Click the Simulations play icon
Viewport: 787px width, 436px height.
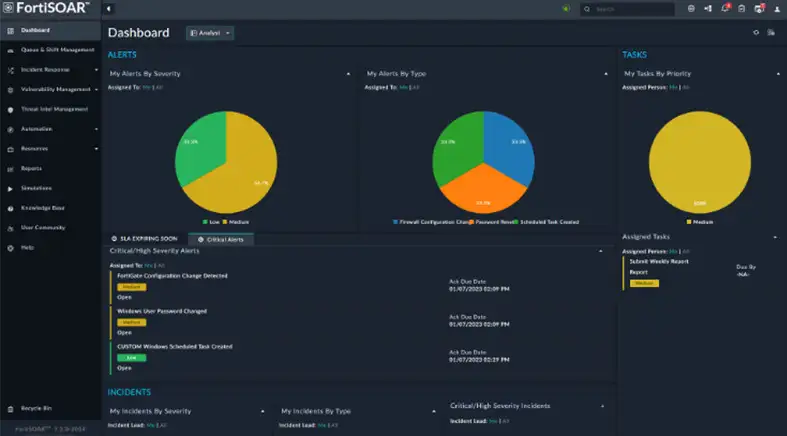click(x=10, y=188)
